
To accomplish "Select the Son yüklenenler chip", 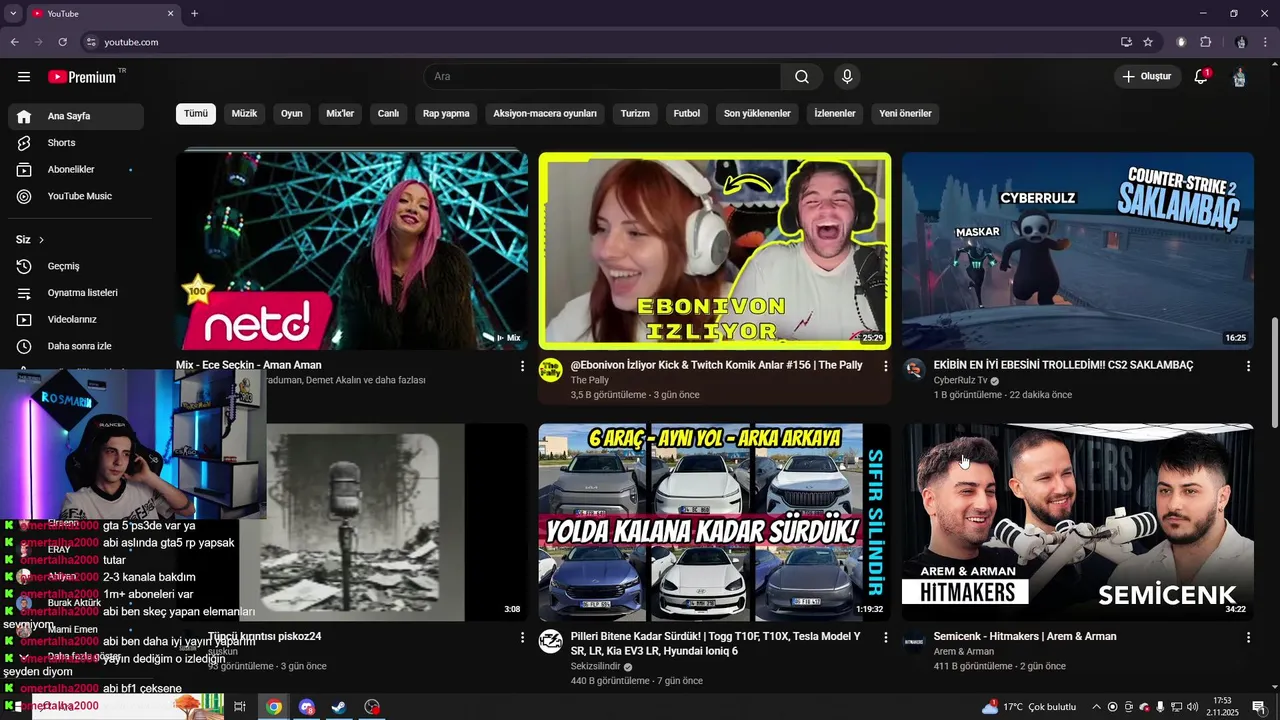I will tap(757, 114).
